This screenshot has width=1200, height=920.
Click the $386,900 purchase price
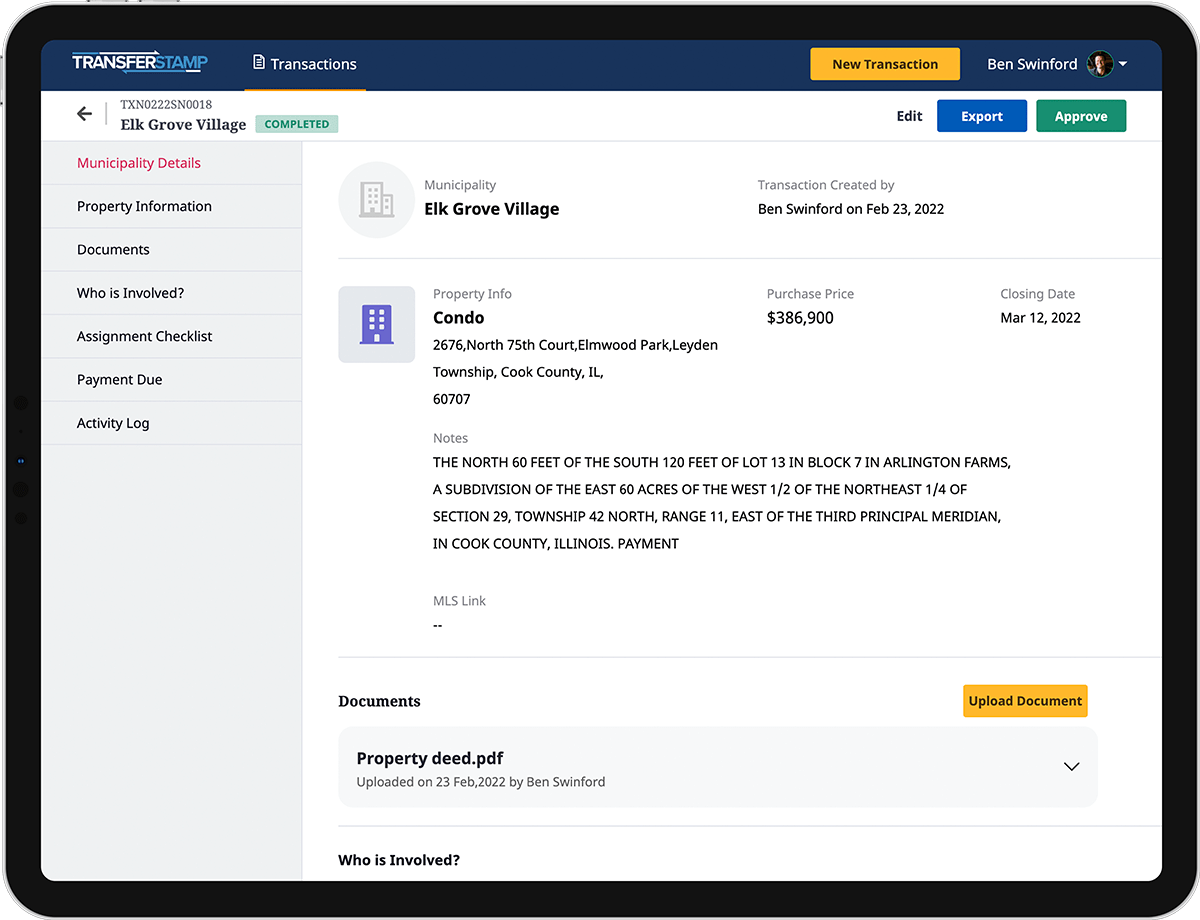[x=800, y=318]
